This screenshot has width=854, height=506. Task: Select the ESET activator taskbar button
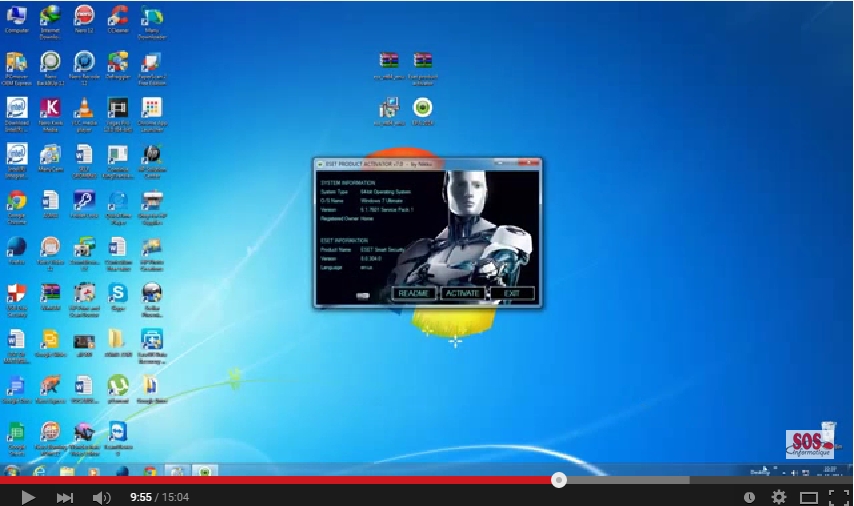pyautogui.click(x=205, y=471)
